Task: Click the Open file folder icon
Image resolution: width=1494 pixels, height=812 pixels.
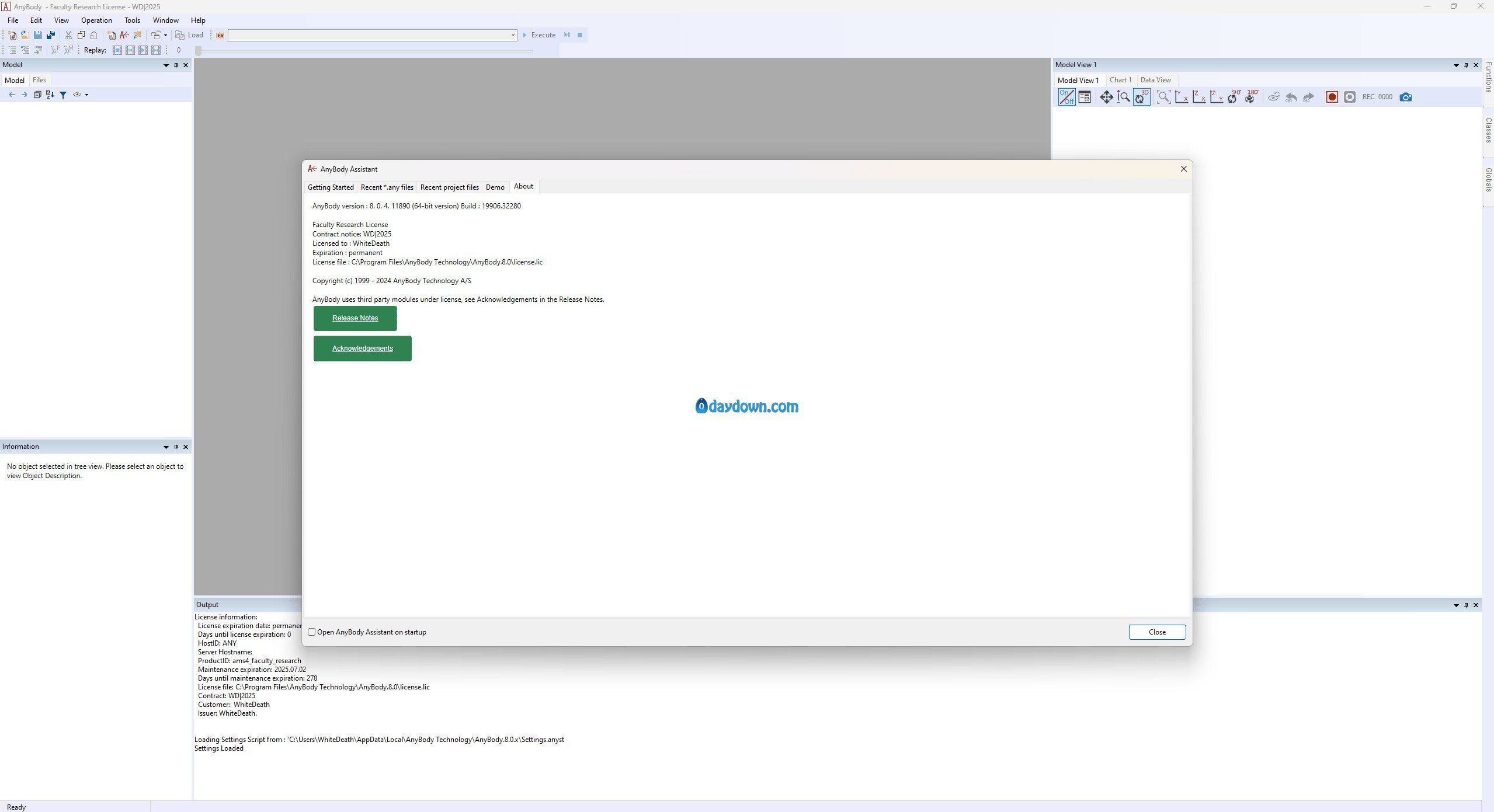Action: point(25,35)
